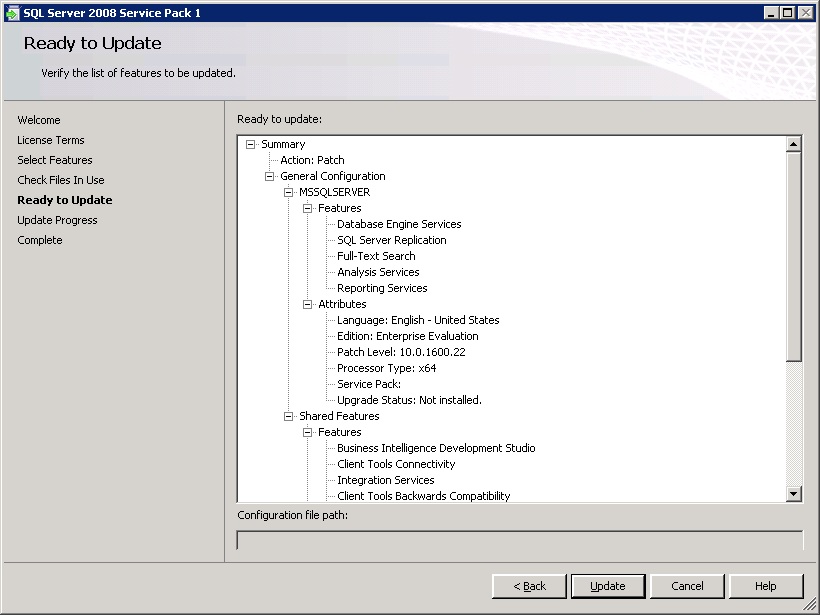Close the Service Pack 1 window

click(x=806, y=13)
